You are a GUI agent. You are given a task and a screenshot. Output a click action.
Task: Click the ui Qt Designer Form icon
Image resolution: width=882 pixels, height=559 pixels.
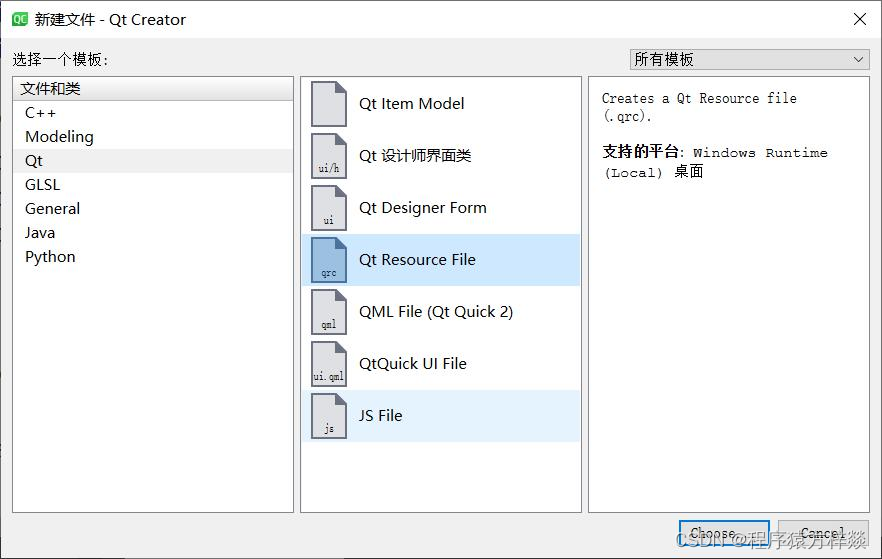click(x=328, y=208)
